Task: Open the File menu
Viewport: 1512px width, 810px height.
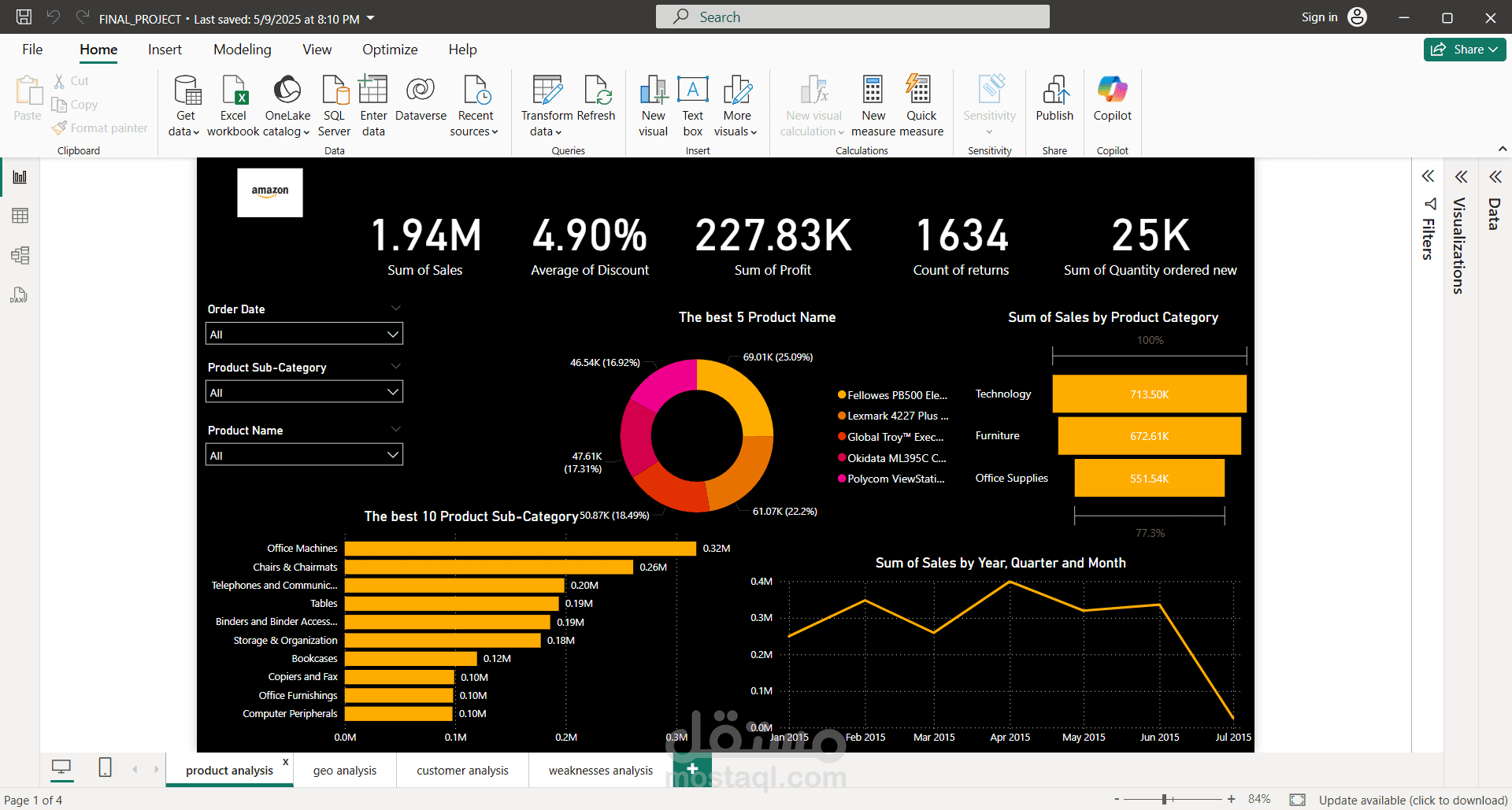Action: pos(32,50)
